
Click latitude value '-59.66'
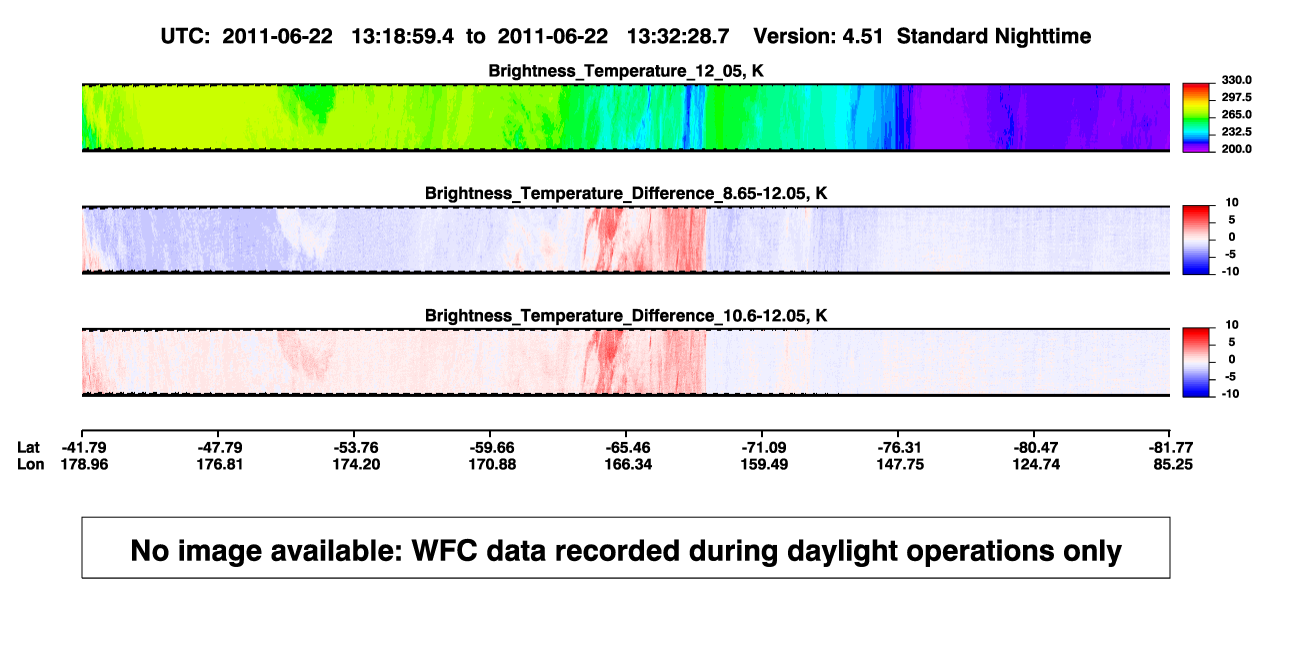point(491,447)
